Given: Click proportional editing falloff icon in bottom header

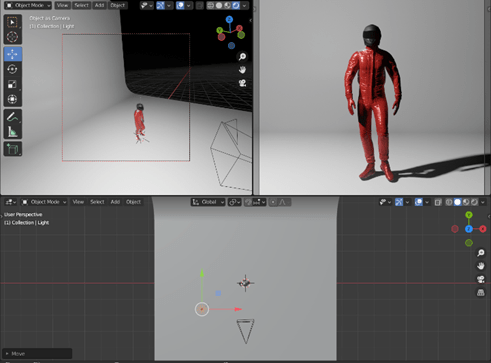Looking at the screenshot, I should pos(283,202).
